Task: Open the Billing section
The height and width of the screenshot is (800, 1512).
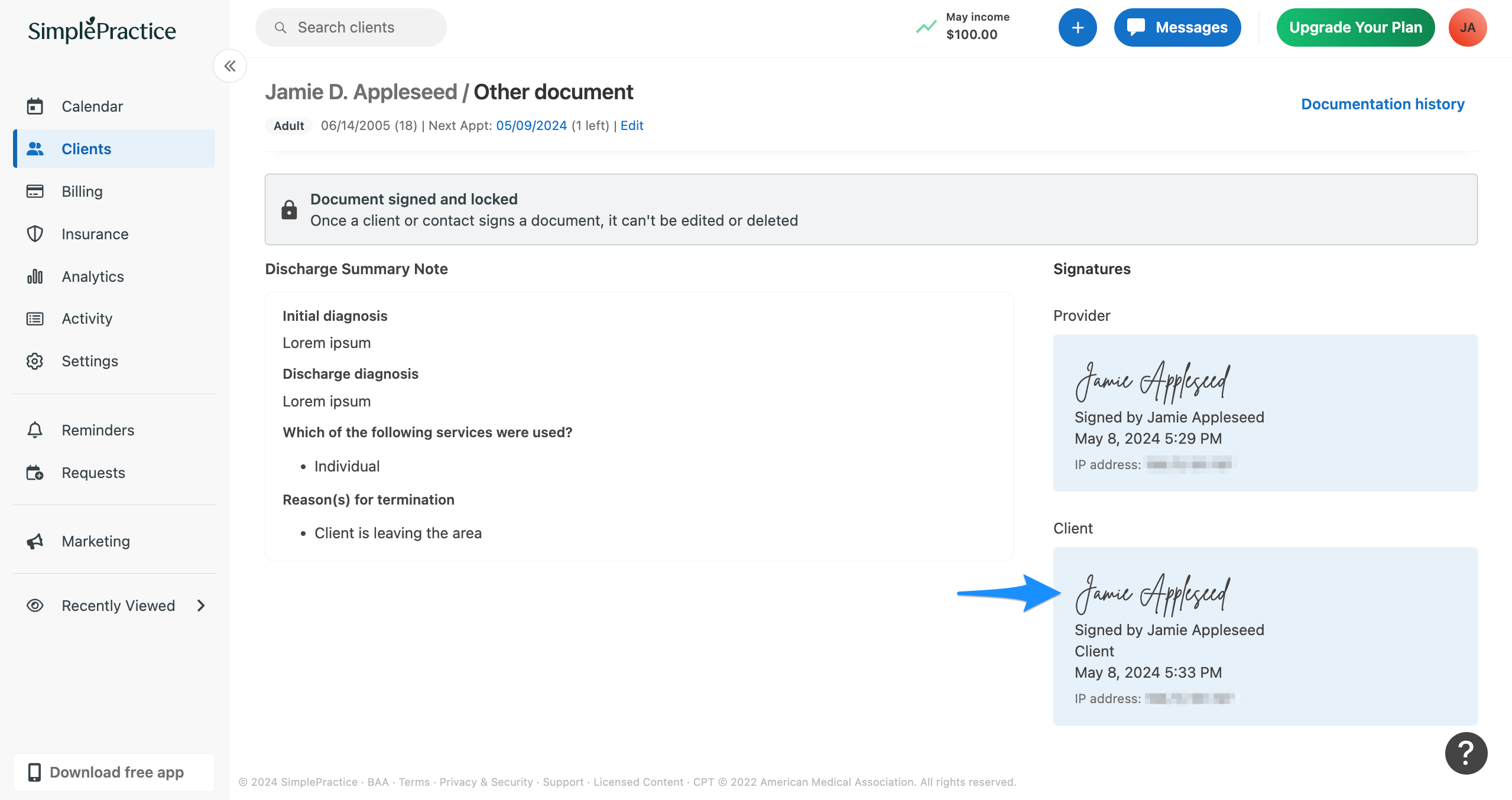Action: (x=82, y=191)
